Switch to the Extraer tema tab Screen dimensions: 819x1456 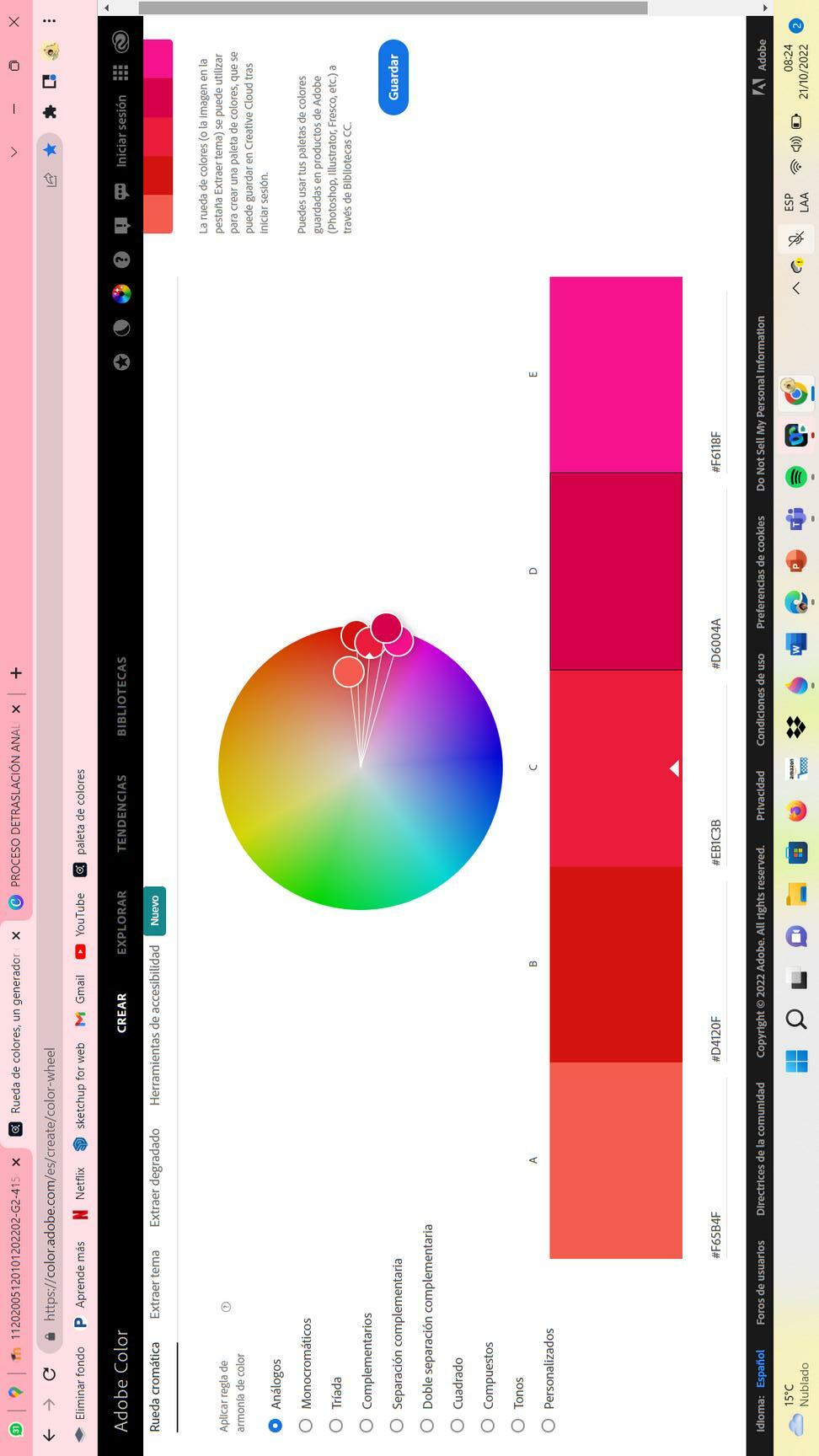154,1284
